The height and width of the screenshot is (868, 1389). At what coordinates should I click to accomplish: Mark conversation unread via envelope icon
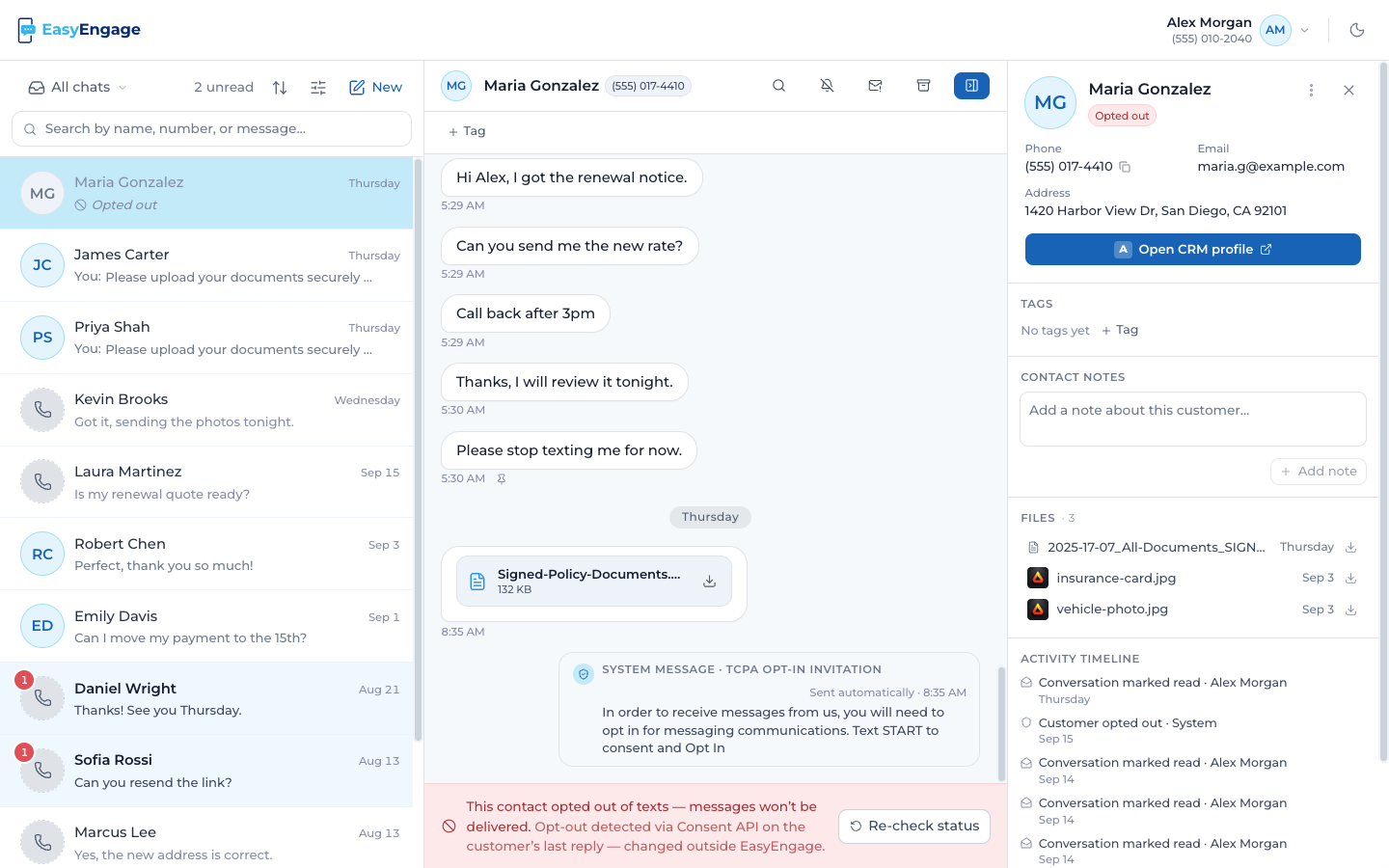pos(875,86)
